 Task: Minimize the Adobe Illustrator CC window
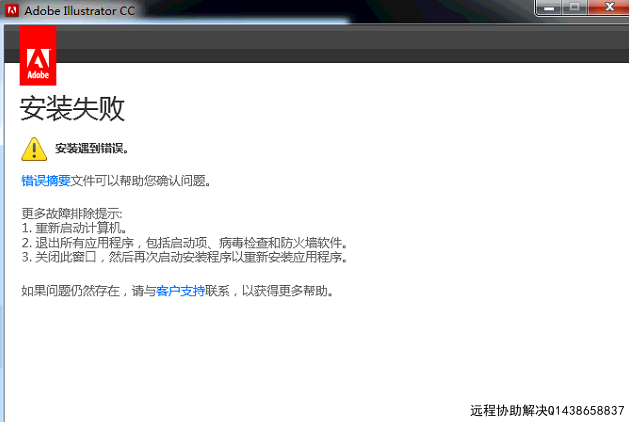549,7
